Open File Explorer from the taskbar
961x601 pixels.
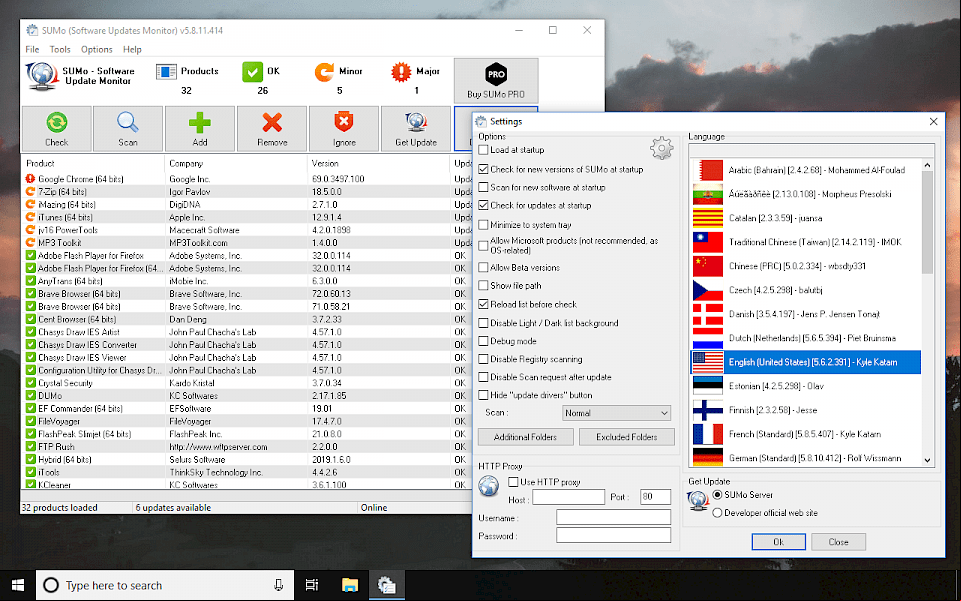click(349, 585)
